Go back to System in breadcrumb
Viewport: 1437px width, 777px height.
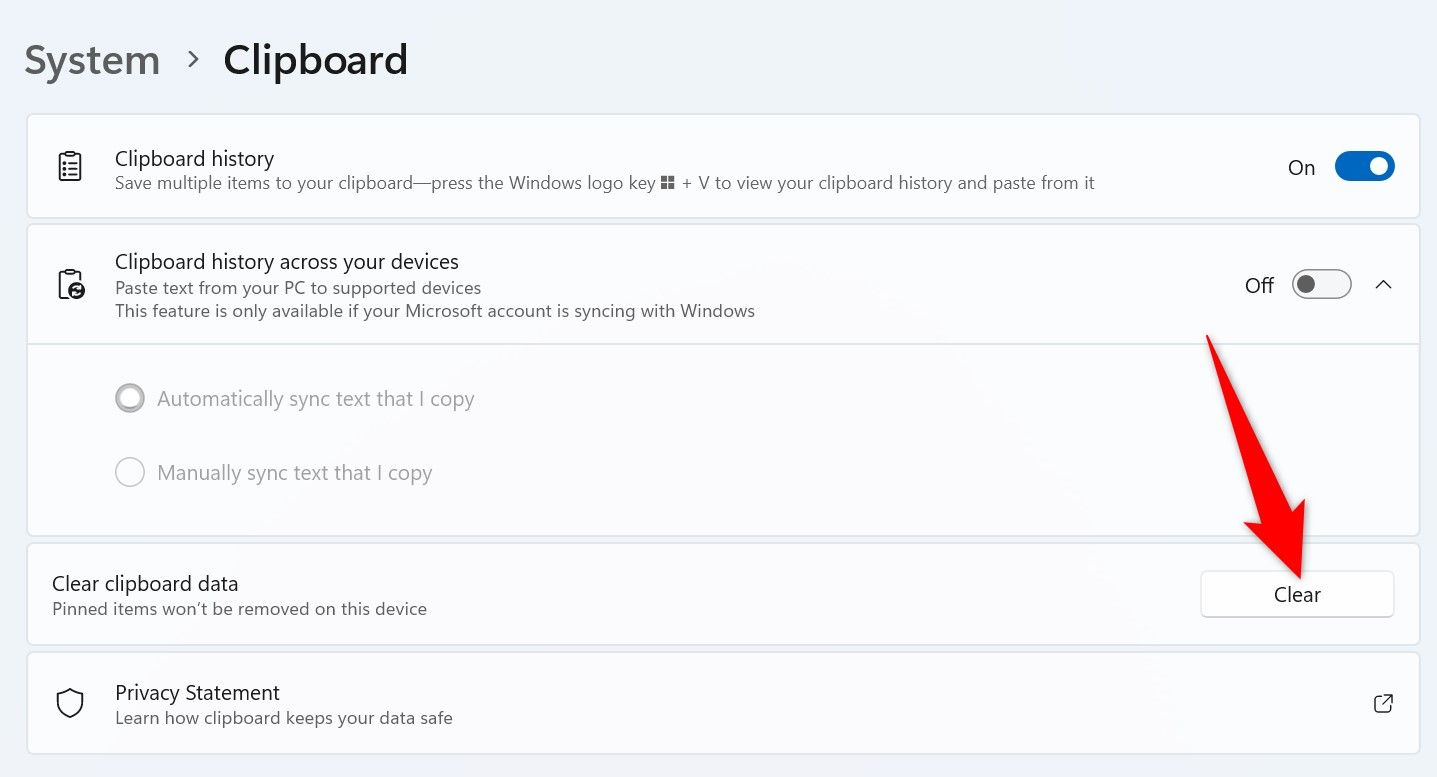pos(92,61)
